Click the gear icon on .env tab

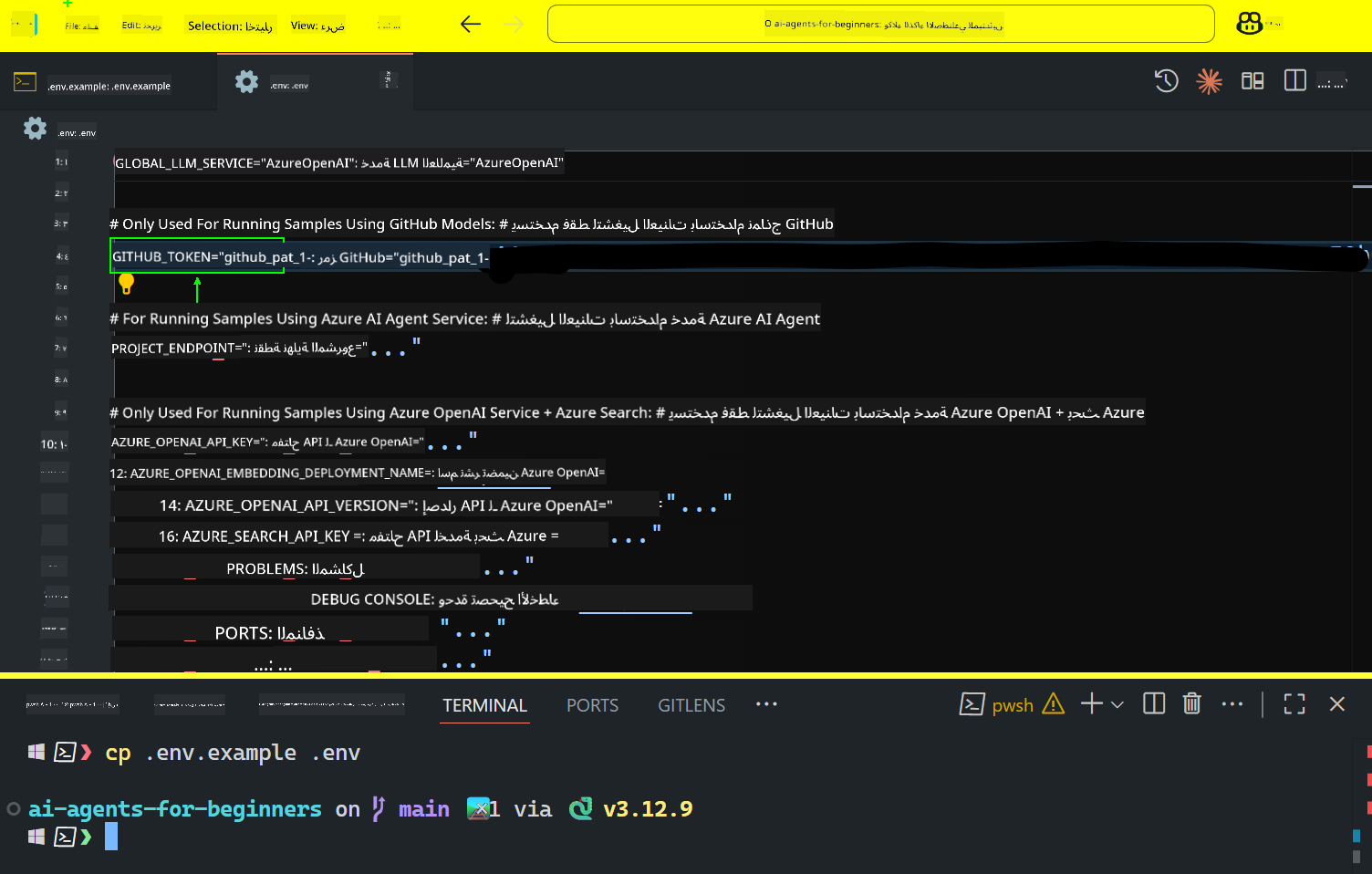click(x=246, y=82)
